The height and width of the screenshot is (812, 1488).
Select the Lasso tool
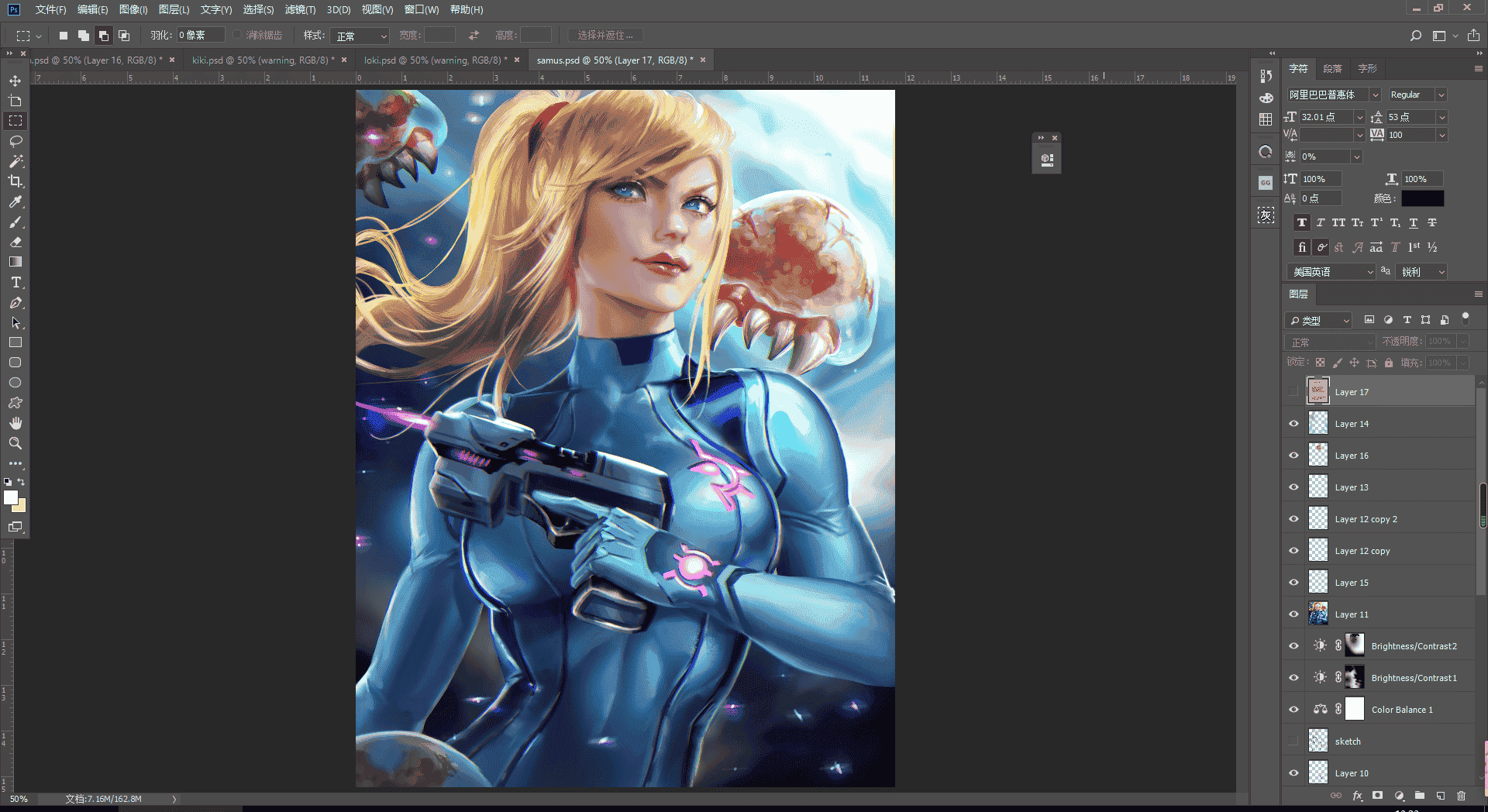pos(15,141)
